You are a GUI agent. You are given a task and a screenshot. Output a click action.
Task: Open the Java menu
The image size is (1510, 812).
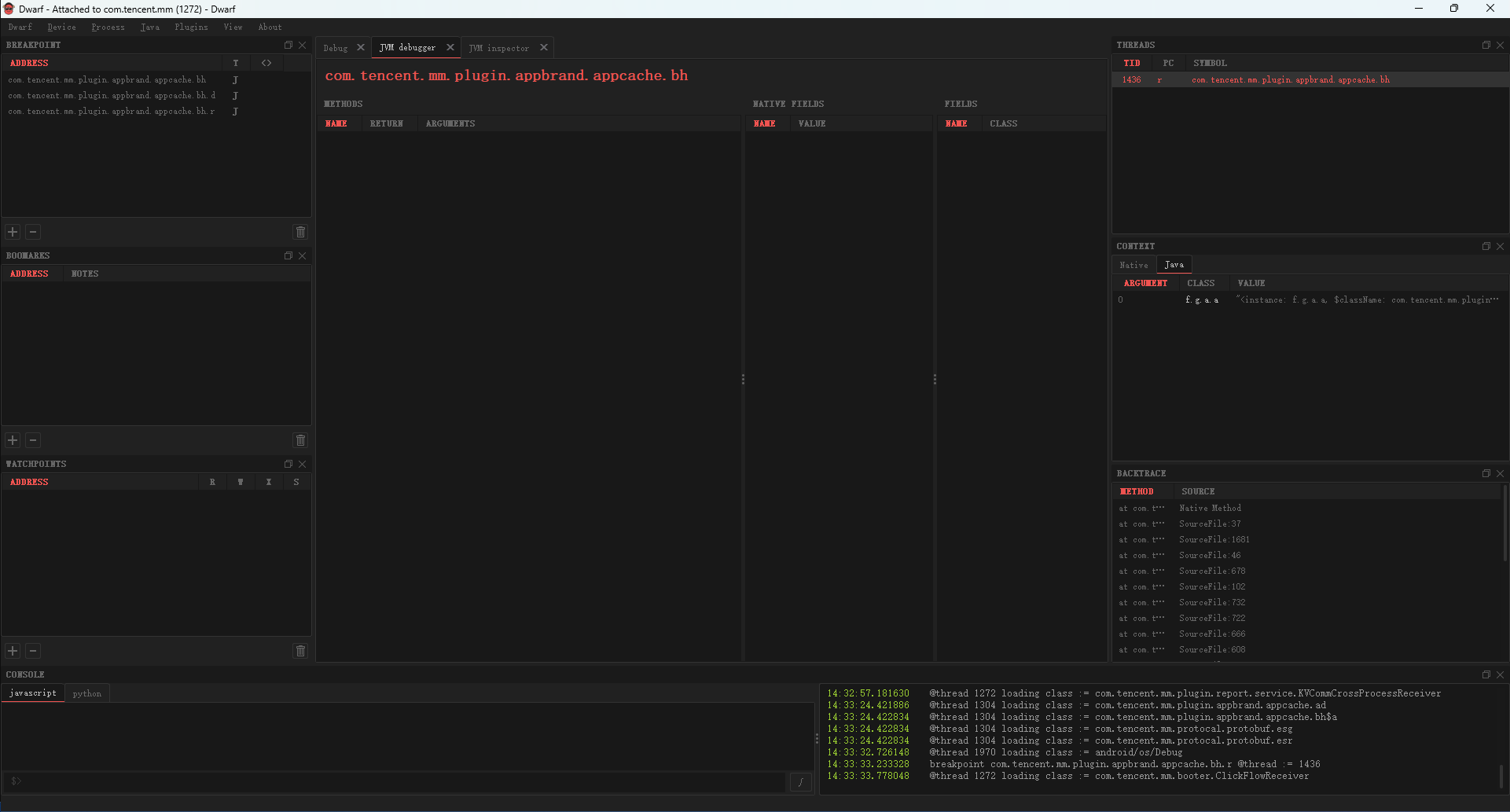click(x=149, y=27)
